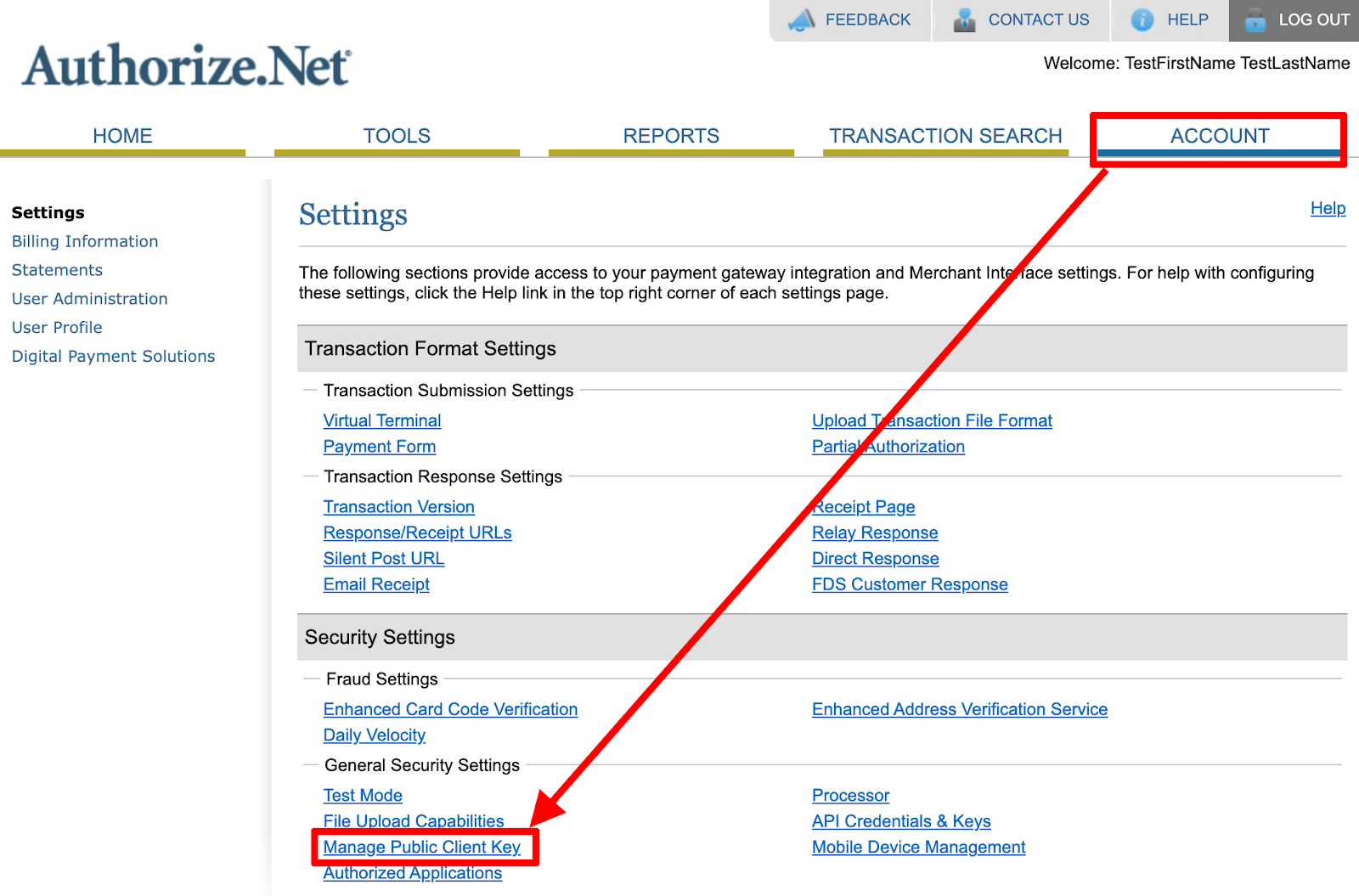Click the Contact Us person icon
Screen dimensions: 1359x896
(964, 20)
